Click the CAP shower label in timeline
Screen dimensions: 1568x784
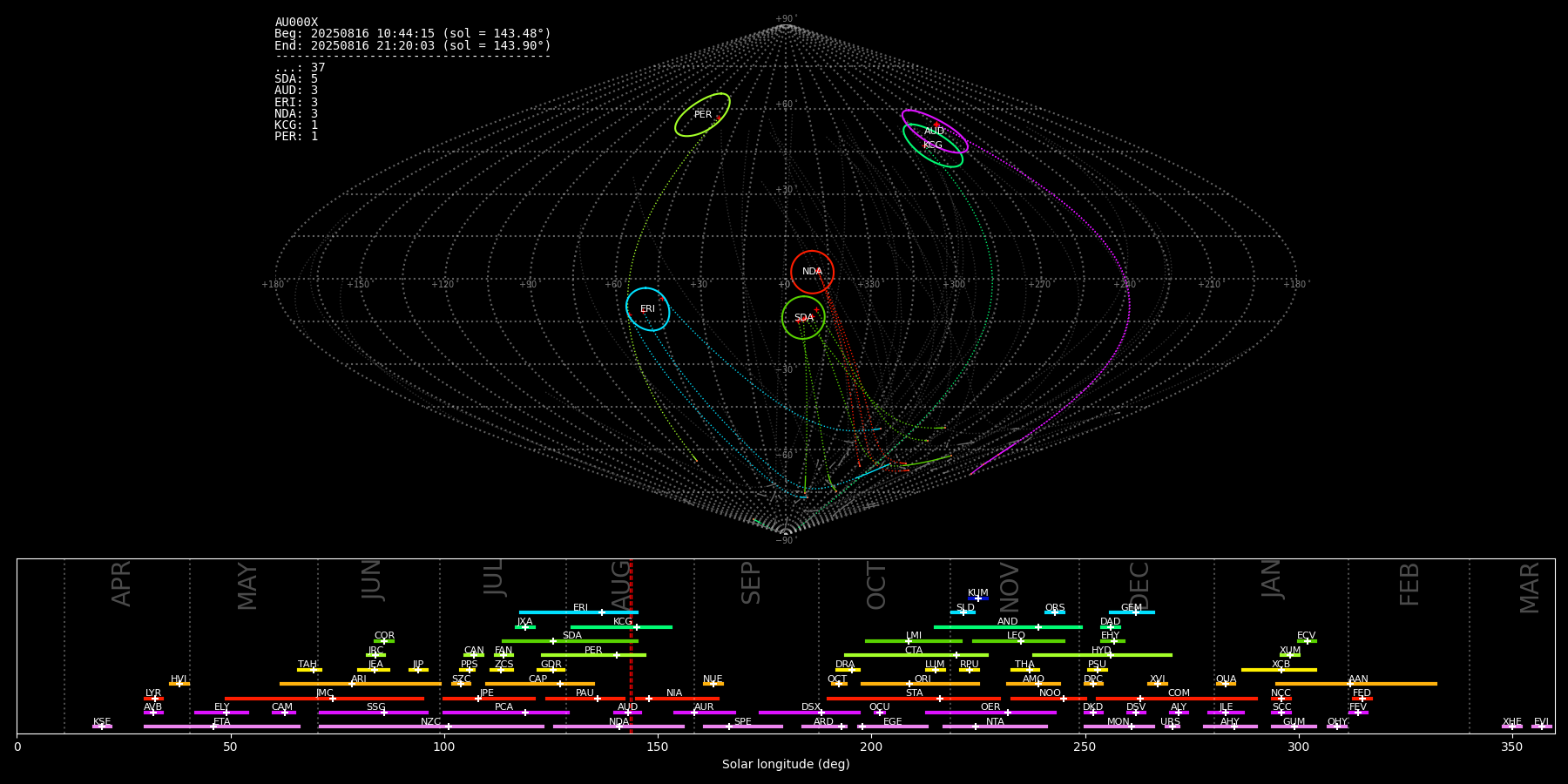pyautogui.click(x=538, y=679)
